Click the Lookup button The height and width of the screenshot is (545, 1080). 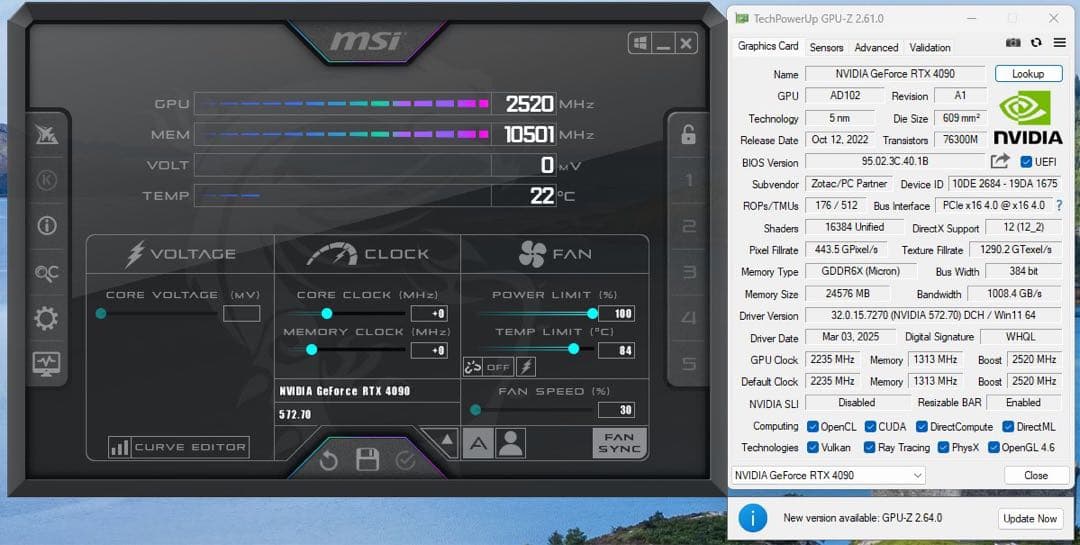[1028, 74]
